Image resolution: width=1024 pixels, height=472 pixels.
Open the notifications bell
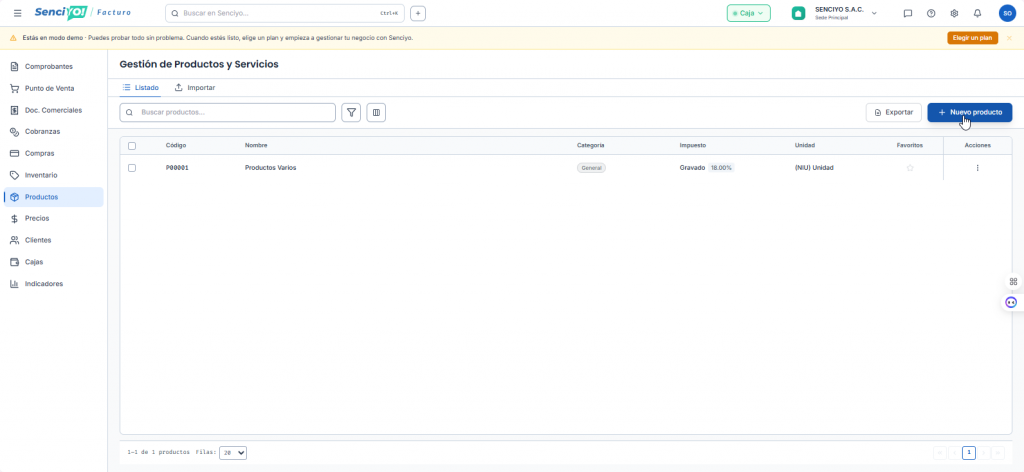tap(977, 13)
